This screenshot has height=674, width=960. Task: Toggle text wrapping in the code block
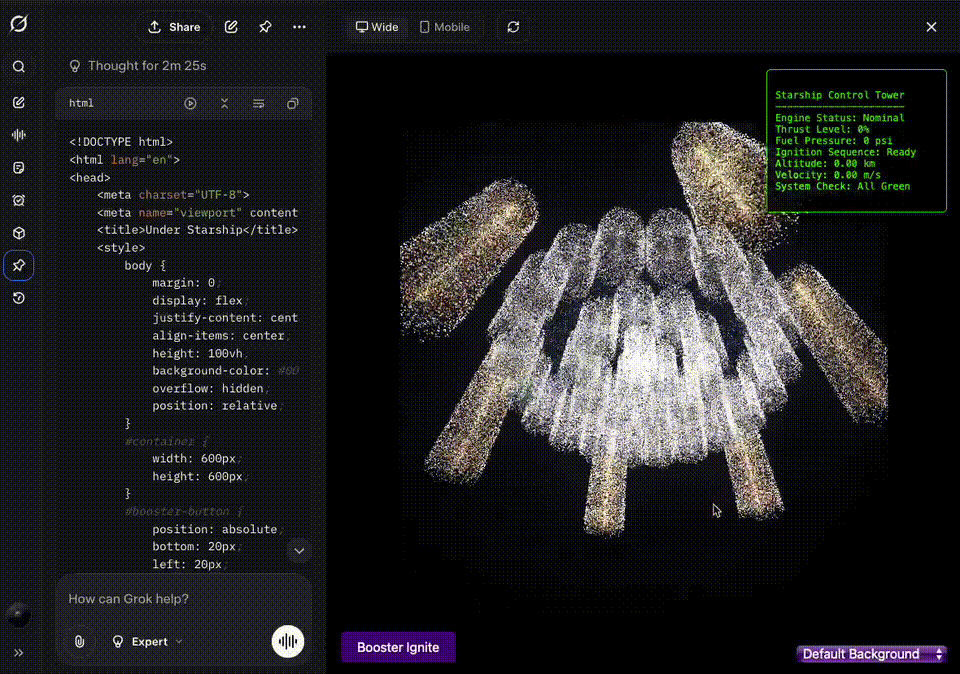coord(258,103)
